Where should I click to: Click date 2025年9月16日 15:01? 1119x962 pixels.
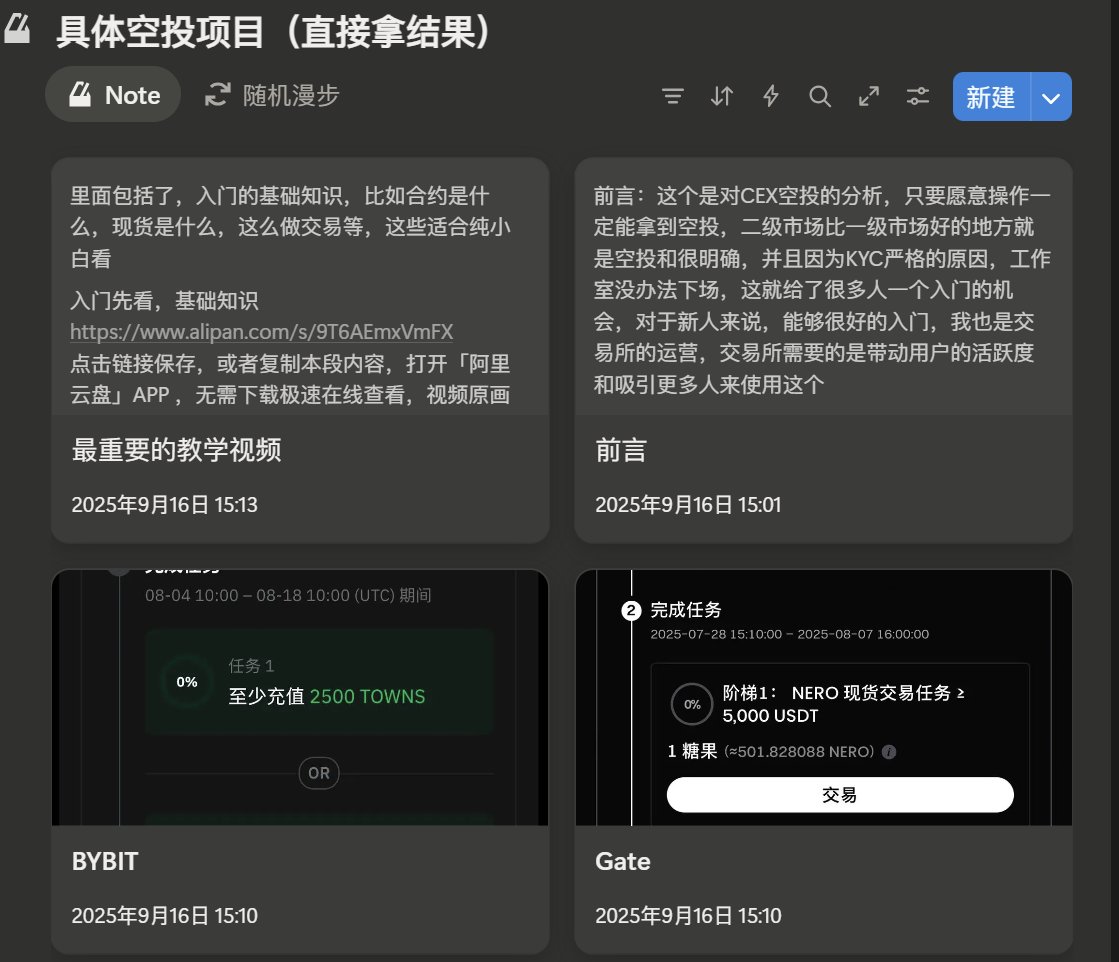click(688, 505)
